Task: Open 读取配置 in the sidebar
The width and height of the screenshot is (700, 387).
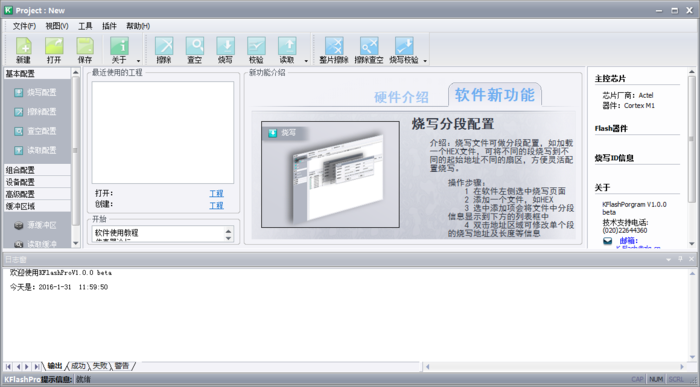Action: point(36,150)
